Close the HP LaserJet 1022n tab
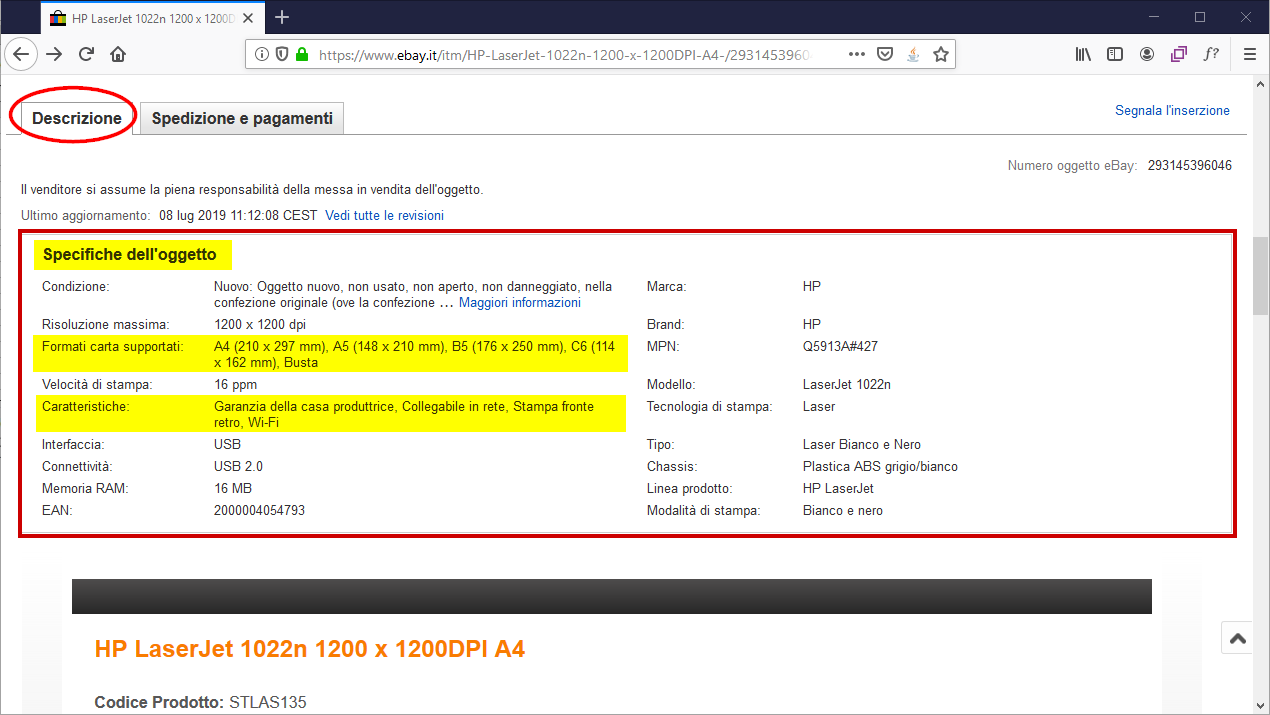The width and height of the screenshot is (1270, 715). (x=249, y=18)
